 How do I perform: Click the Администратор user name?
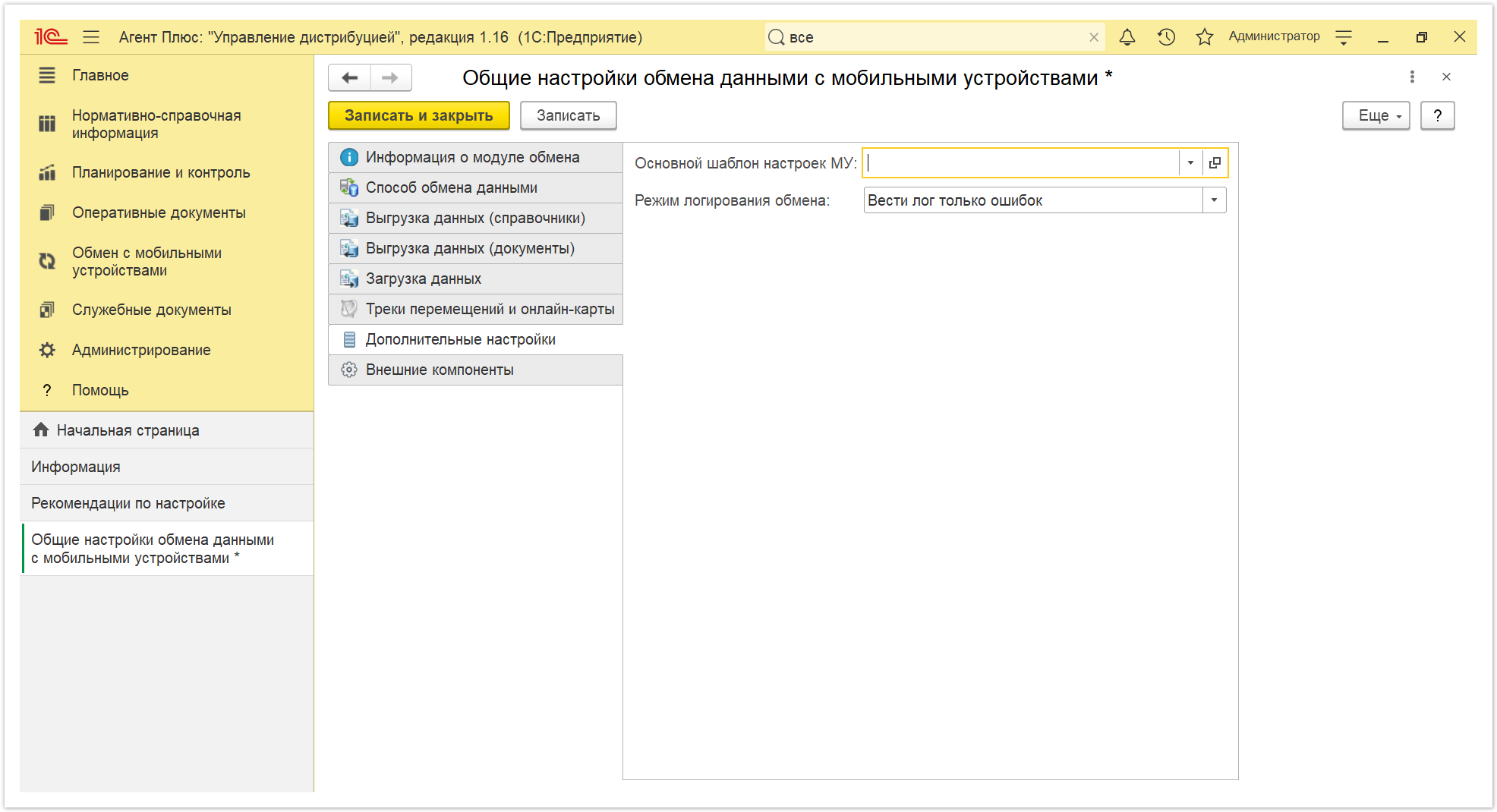tap(1274, 36)
